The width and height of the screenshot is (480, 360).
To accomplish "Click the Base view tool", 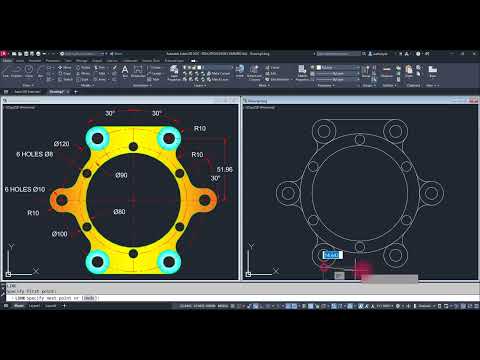I will coord(432,71).
